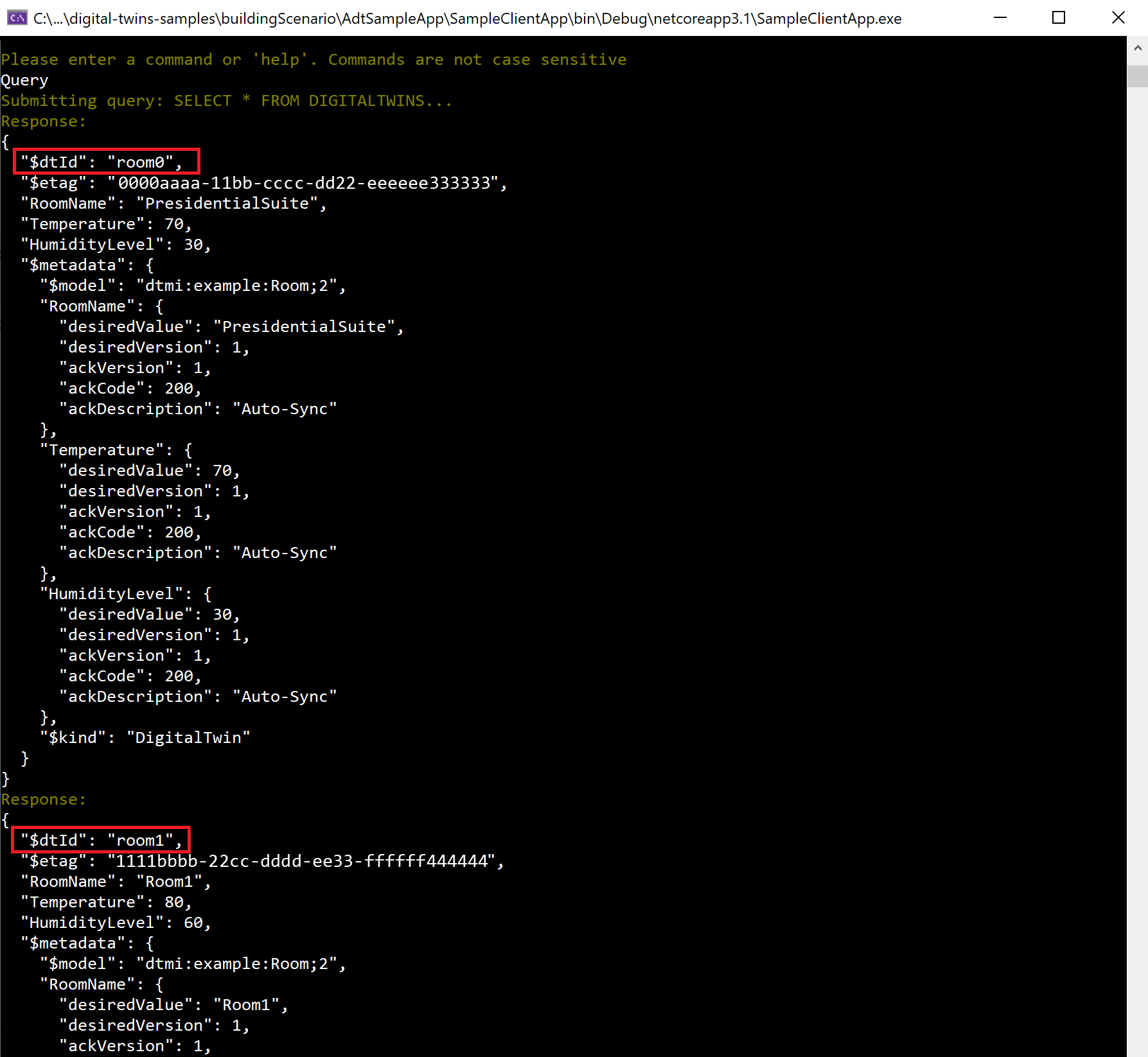The image size is (1148, 1057).
Task: Click the 'desiredValue': 'Room1' line
Action: tap(173, 1005)
